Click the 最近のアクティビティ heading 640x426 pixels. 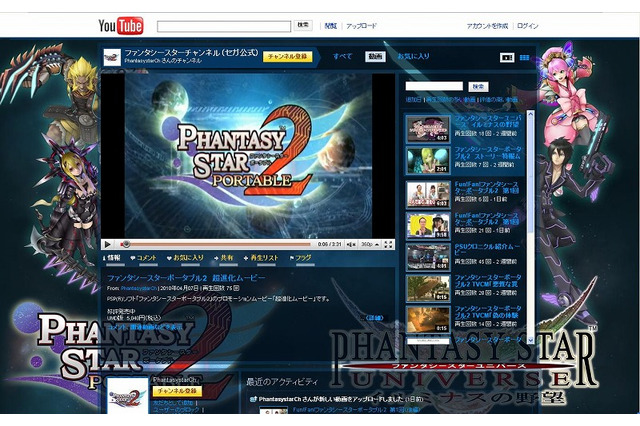tap(282, 382)
